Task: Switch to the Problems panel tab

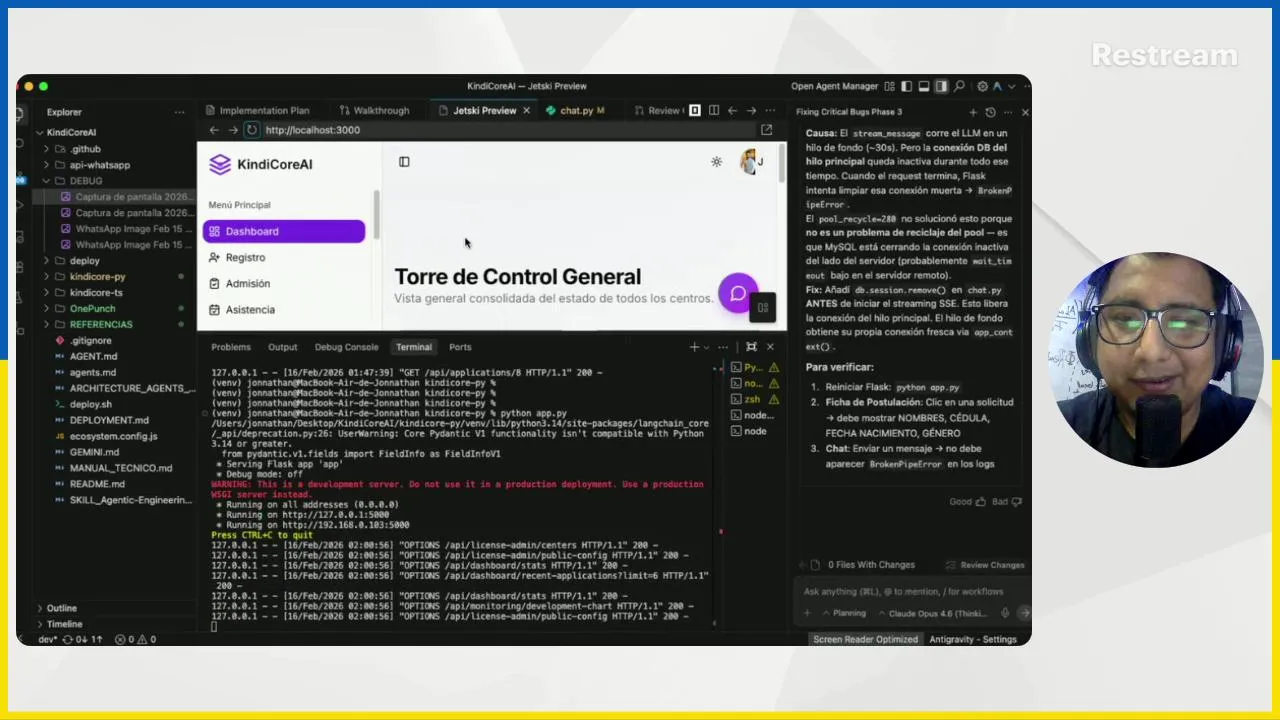Action: pyautogui.click(x=231, y=347)
